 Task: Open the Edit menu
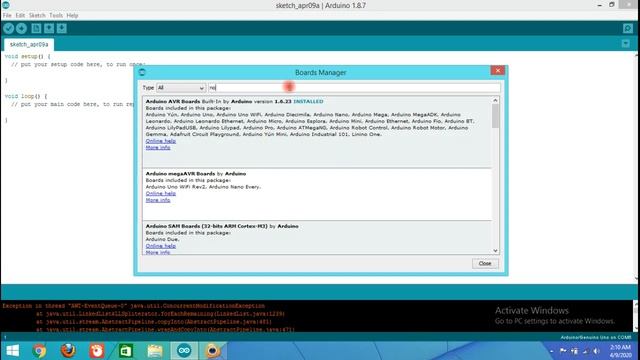20,16
